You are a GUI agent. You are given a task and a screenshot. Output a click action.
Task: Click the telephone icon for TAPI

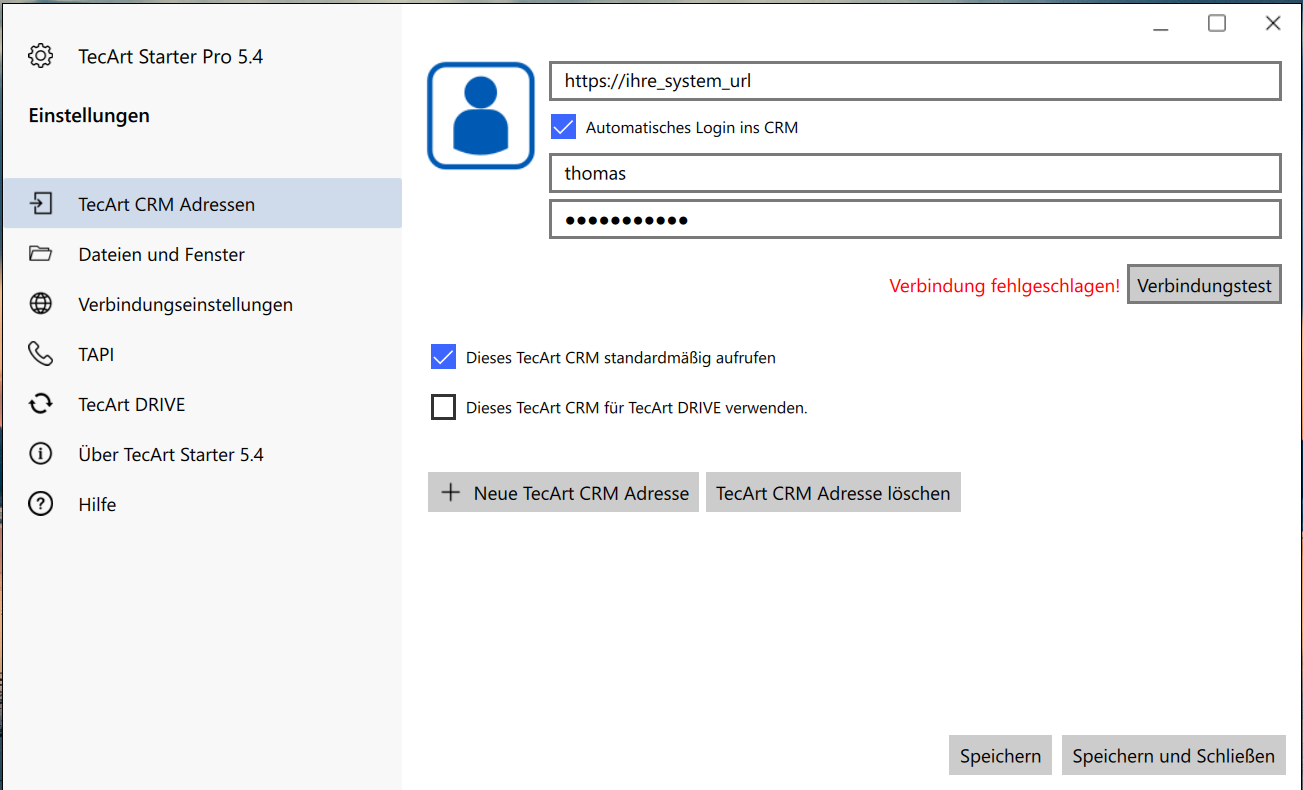pyautogui.click(x=40, y=354)
